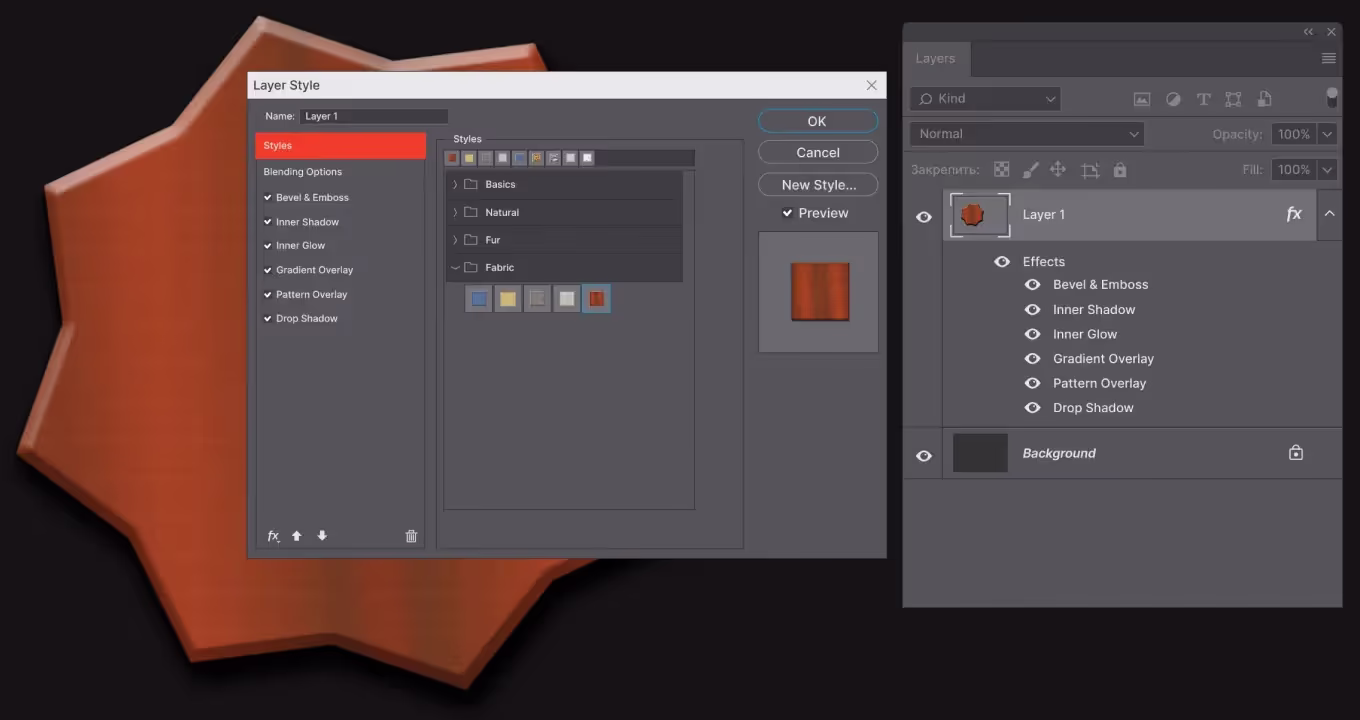The width and height of the screenshot is (1360, 720).
Task: Select Gradient Overlay in style list
Action: [315, 270]
